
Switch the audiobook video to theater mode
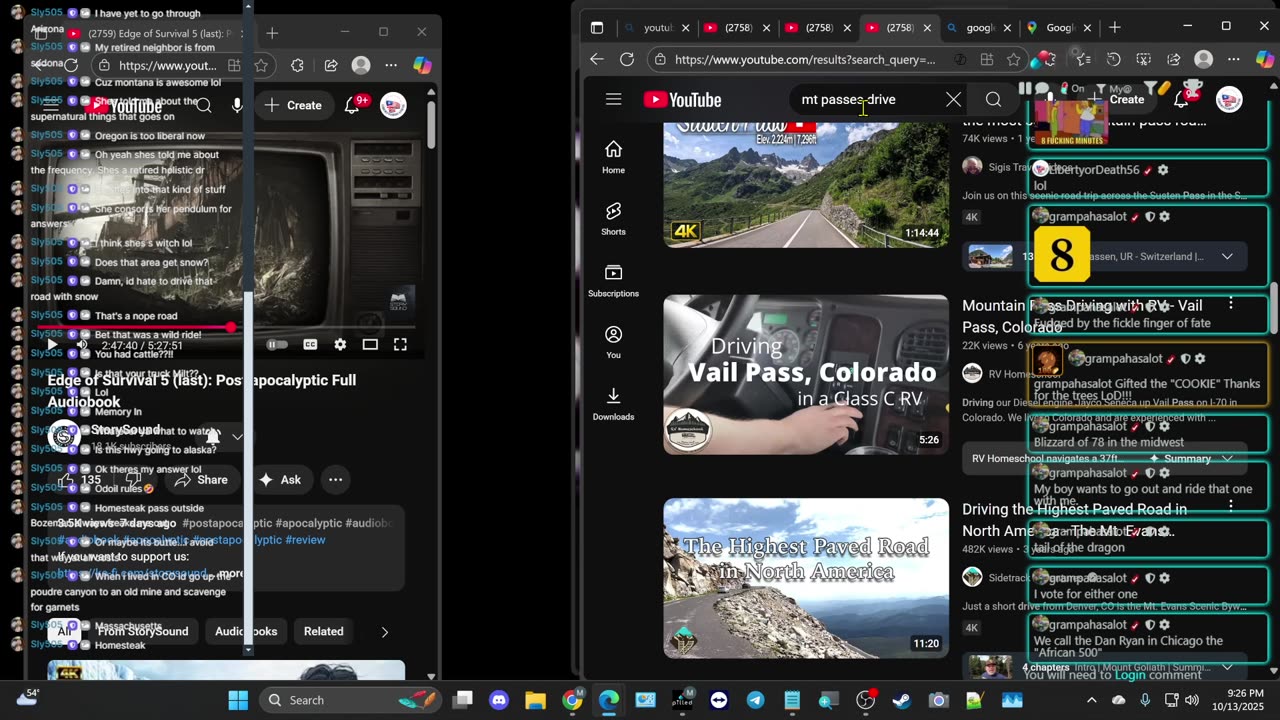click(370, 345)
